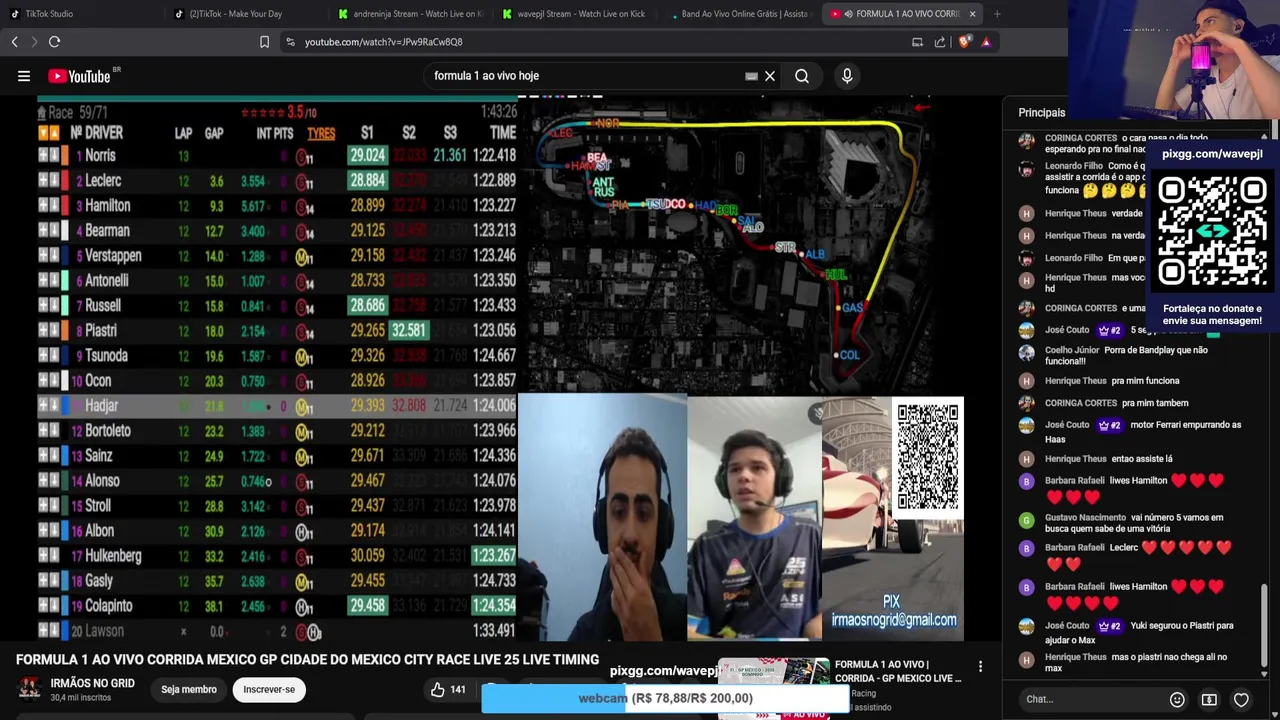The height and width of the screenshot is (720, 1280).
Task: Open the Brave Shields lion icon
Action: (x=964, y=42)
